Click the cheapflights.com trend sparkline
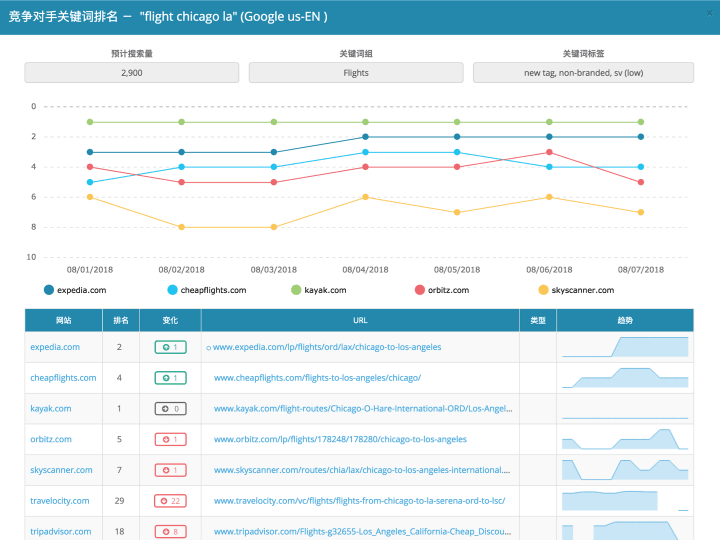This screenshot has height=540, width=720. (625, 378)
